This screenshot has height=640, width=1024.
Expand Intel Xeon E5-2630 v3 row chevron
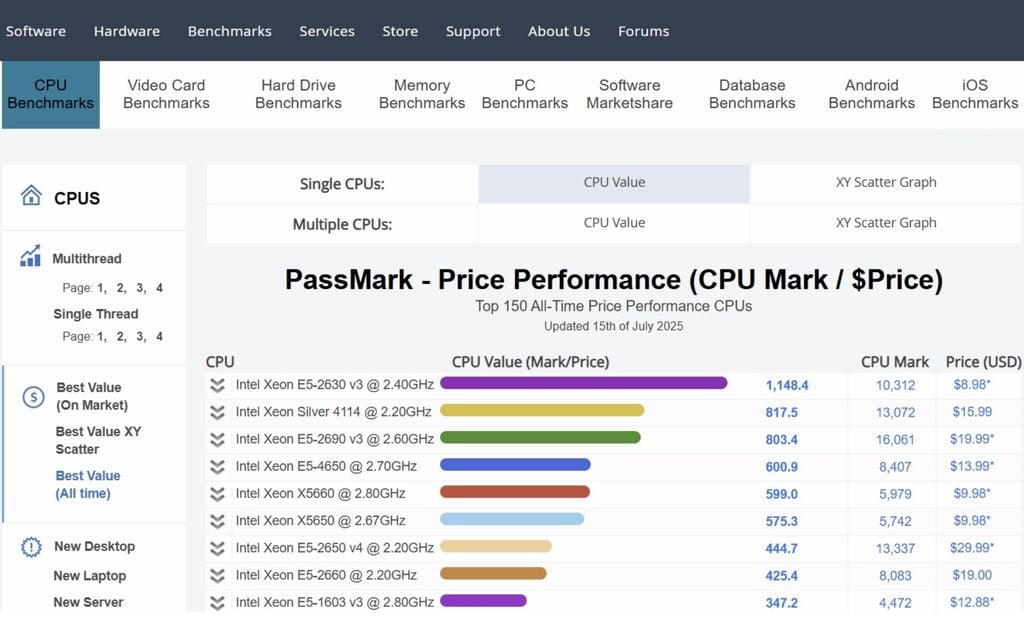217,385
